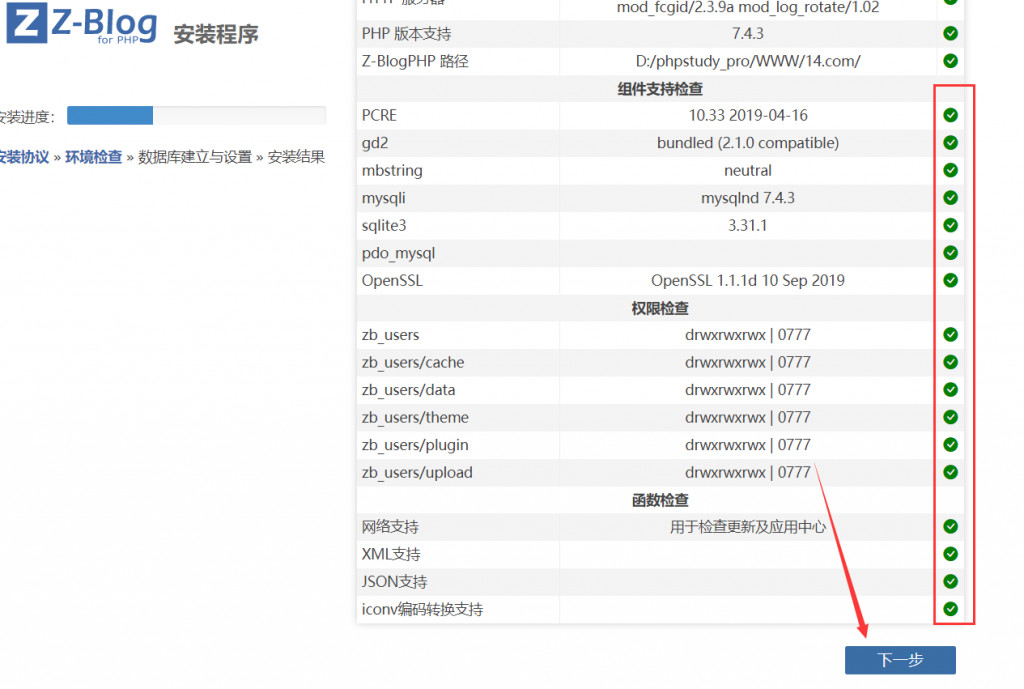The height and width of the screenshot is (689, 1024).
Task: Click the 安装程序 heading text
Action: click(x=216, y=34)
